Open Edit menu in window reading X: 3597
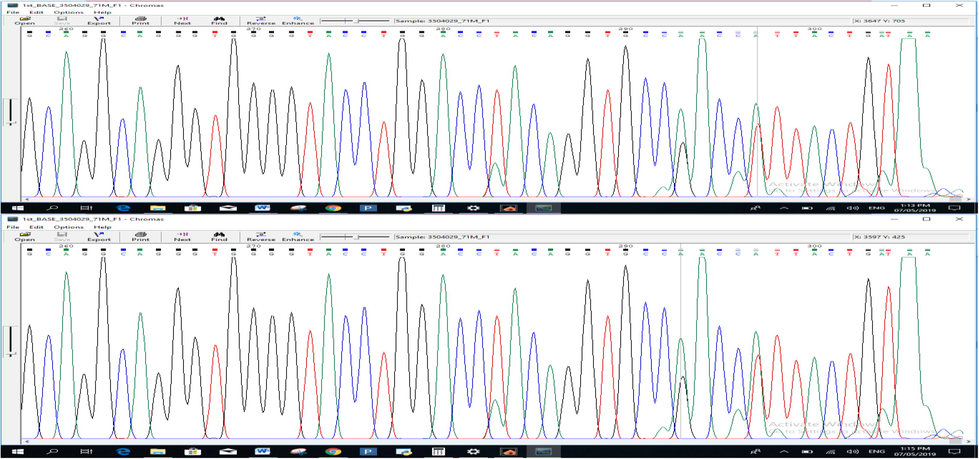The image size is (979, 459). tap(34, 227)
